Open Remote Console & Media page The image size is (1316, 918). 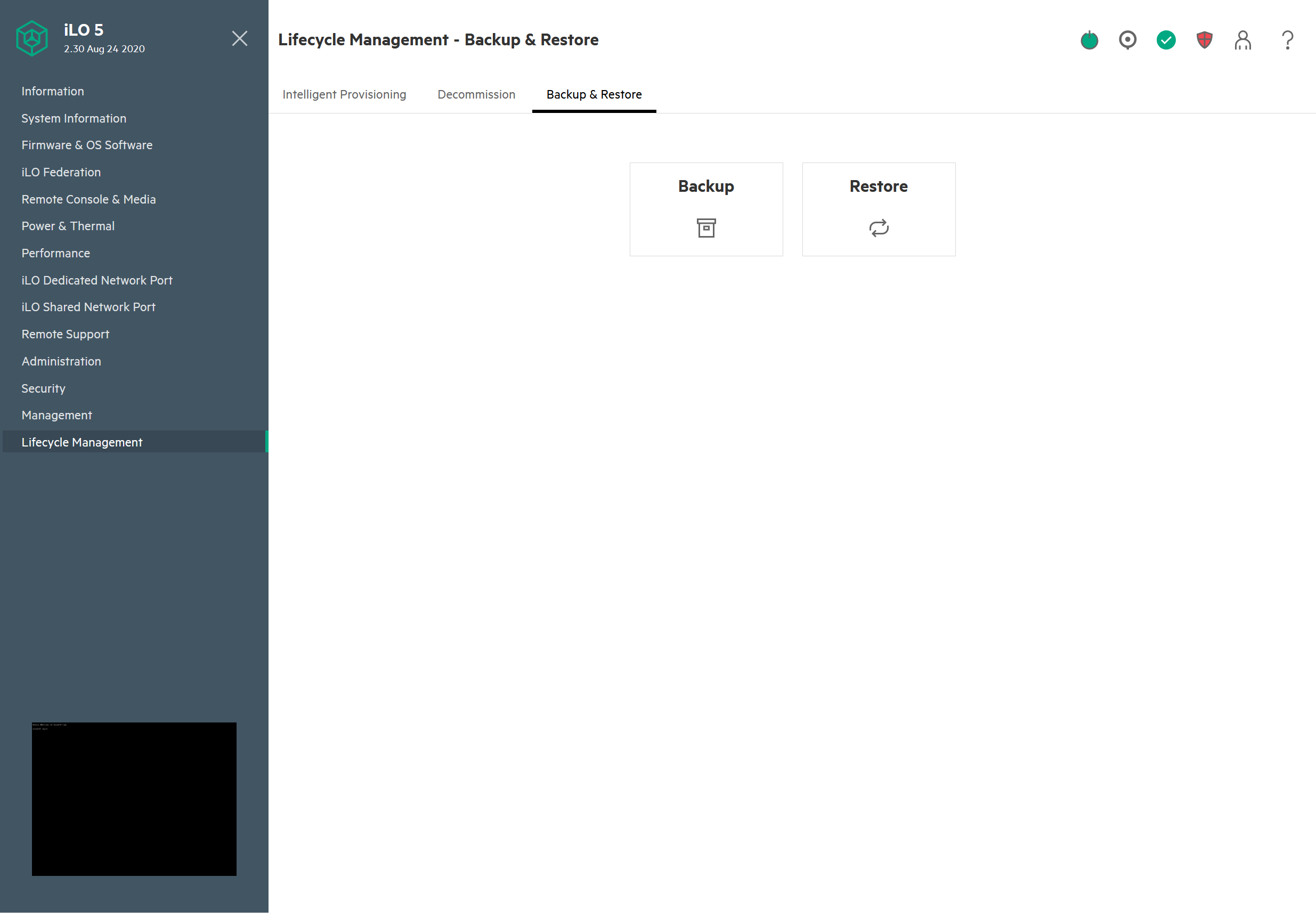pyautogui.click(x=89, y=199)
